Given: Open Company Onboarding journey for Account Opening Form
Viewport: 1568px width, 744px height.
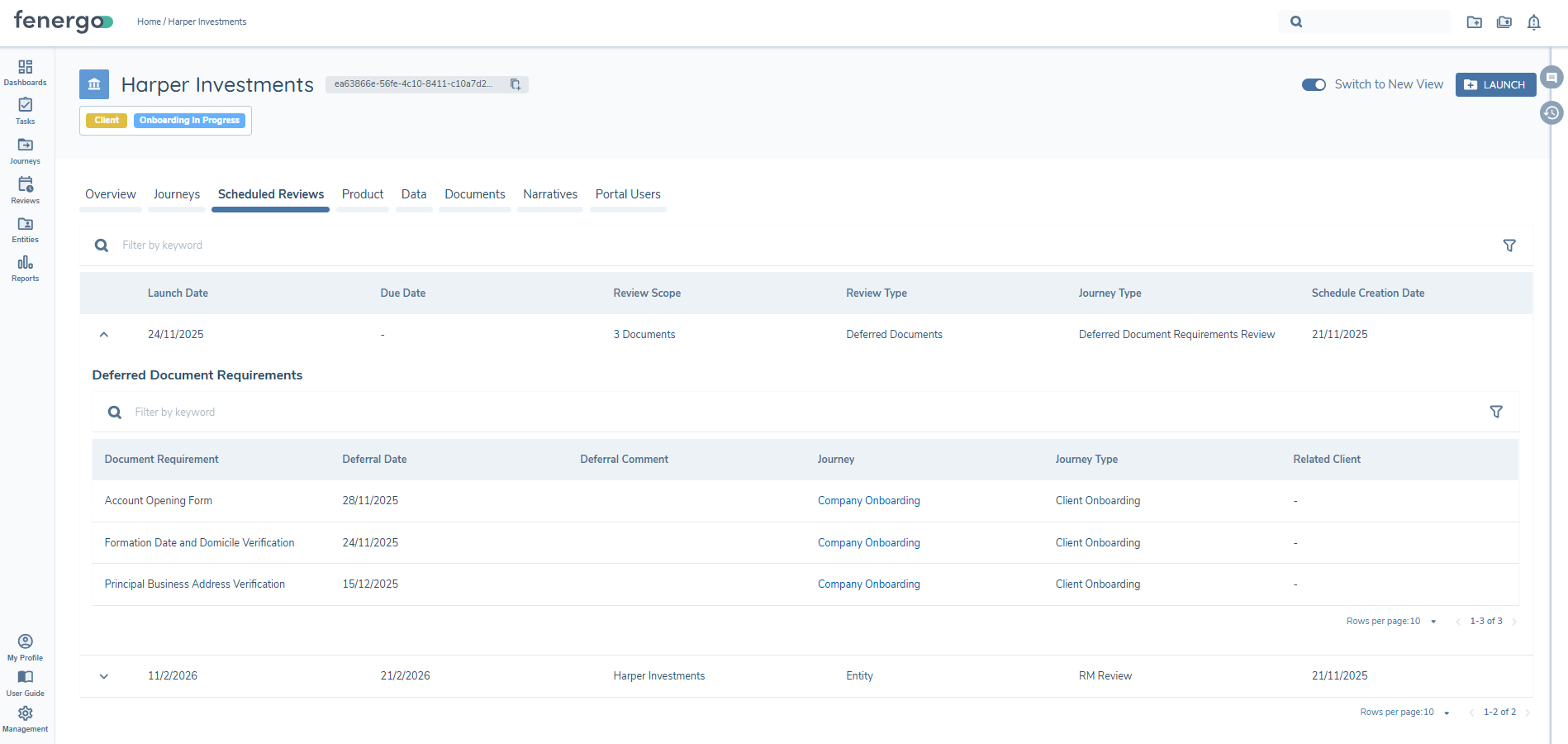Looking at the screenshot, I should click(x=868, y=500).
